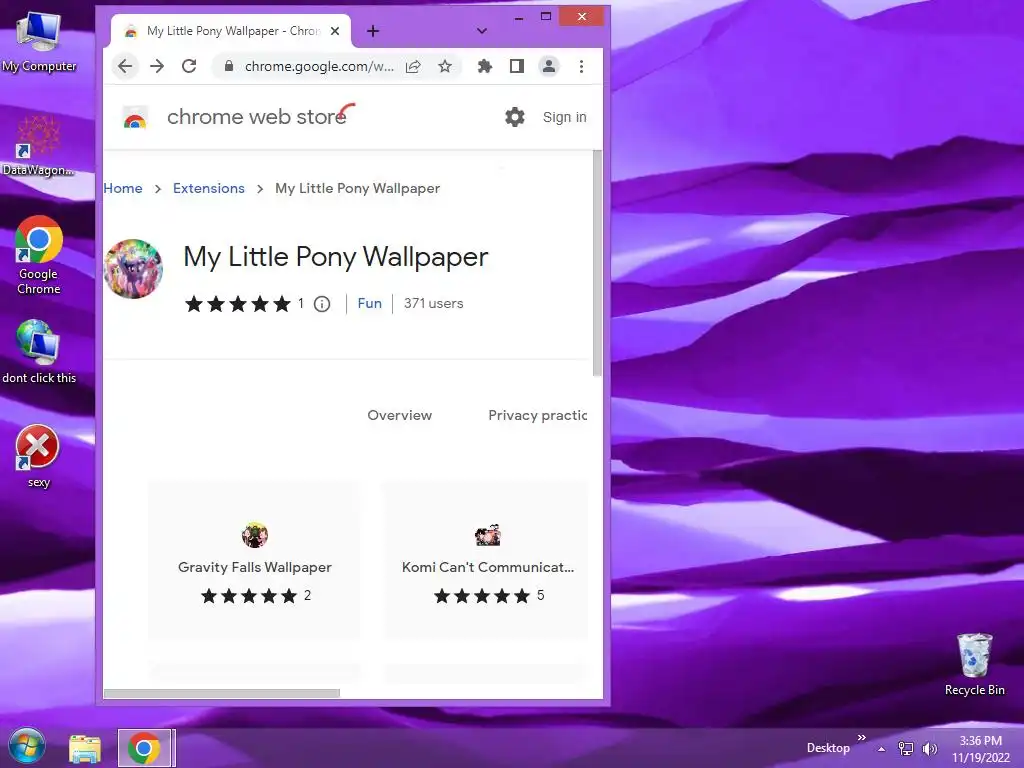Click the Chrome taskbar button
Image resolution: width=1024 pixels, height=768 pixels.
[145, 748]
